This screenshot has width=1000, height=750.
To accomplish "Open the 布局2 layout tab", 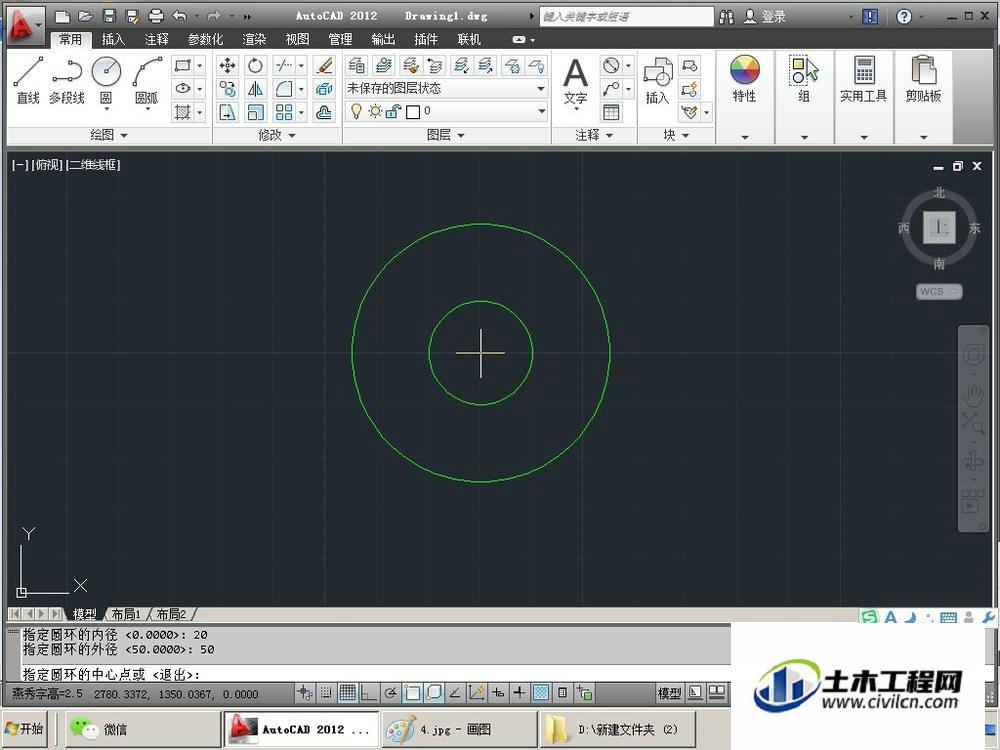I will [x=171, y=614].
